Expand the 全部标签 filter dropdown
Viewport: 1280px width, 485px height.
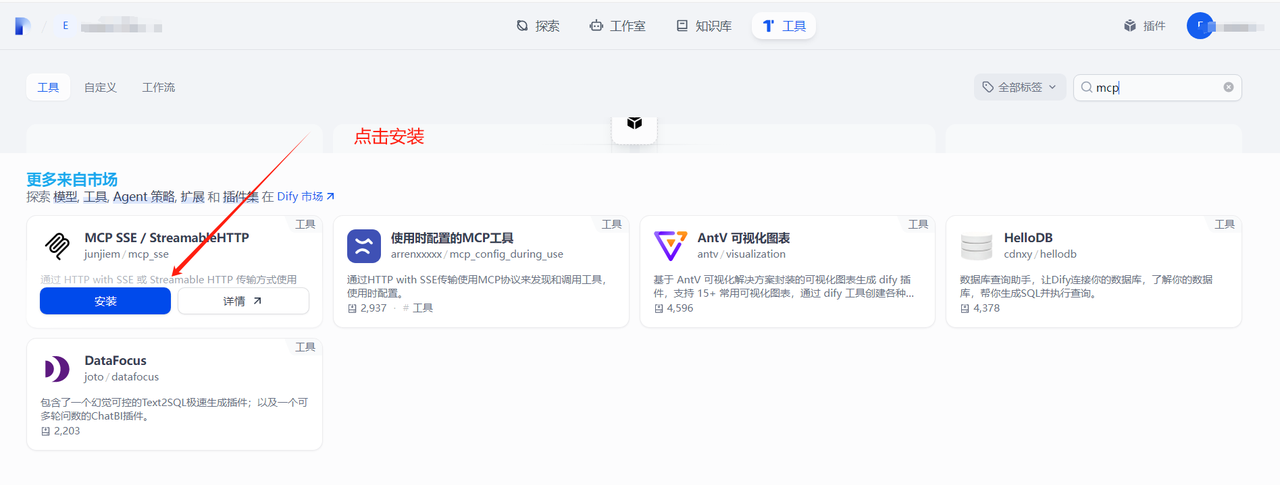[x=1020, y=87]
